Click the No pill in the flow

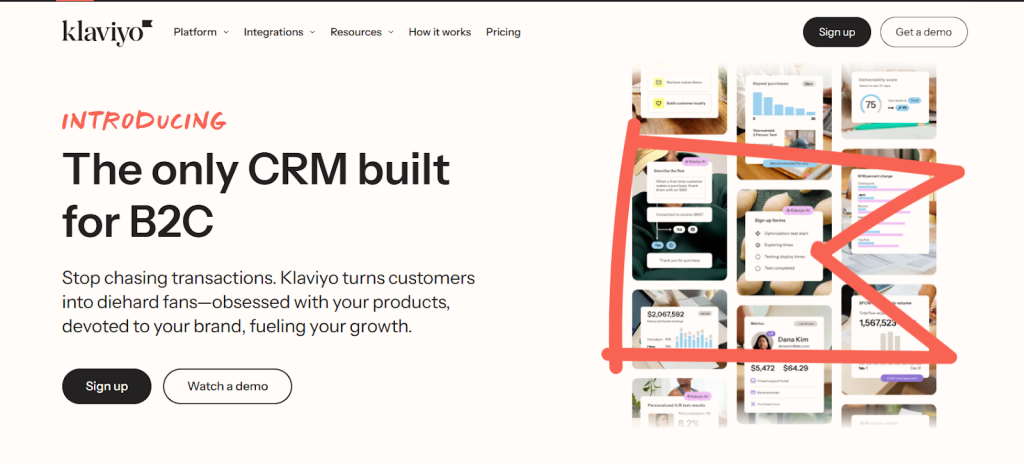tap(679, 229)
